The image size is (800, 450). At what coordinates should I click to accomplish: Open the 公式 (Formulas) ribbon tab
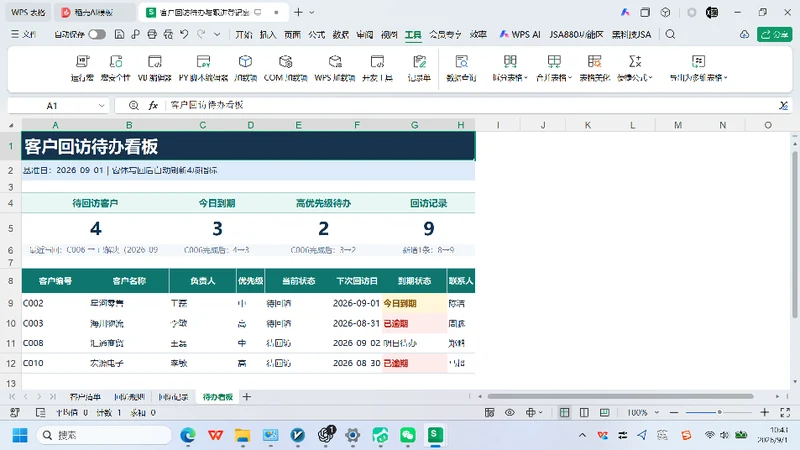coord(316,34)
